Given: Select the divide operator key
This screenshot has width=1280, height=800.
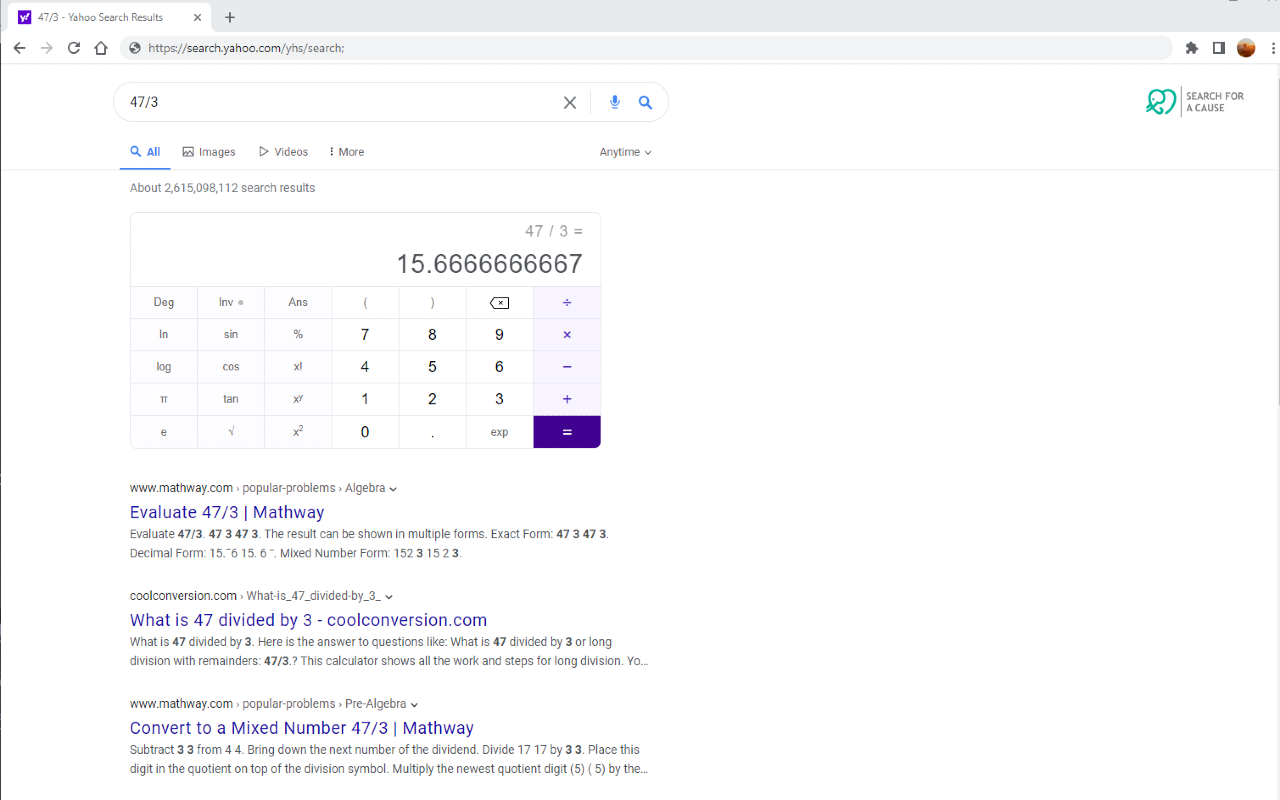Looking at the screenshot, I should pos(567,303).
